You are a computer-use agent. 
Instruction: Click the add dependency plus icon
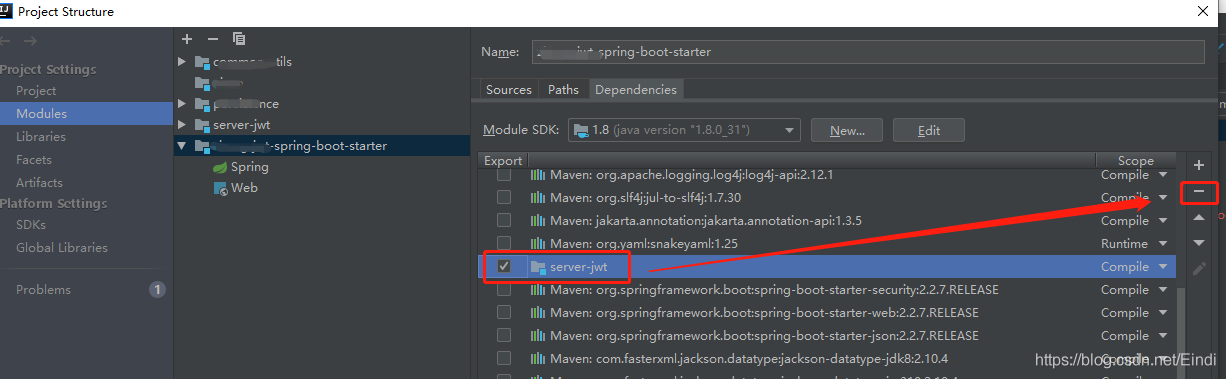pyautogui.click(x=1200, y=165)
